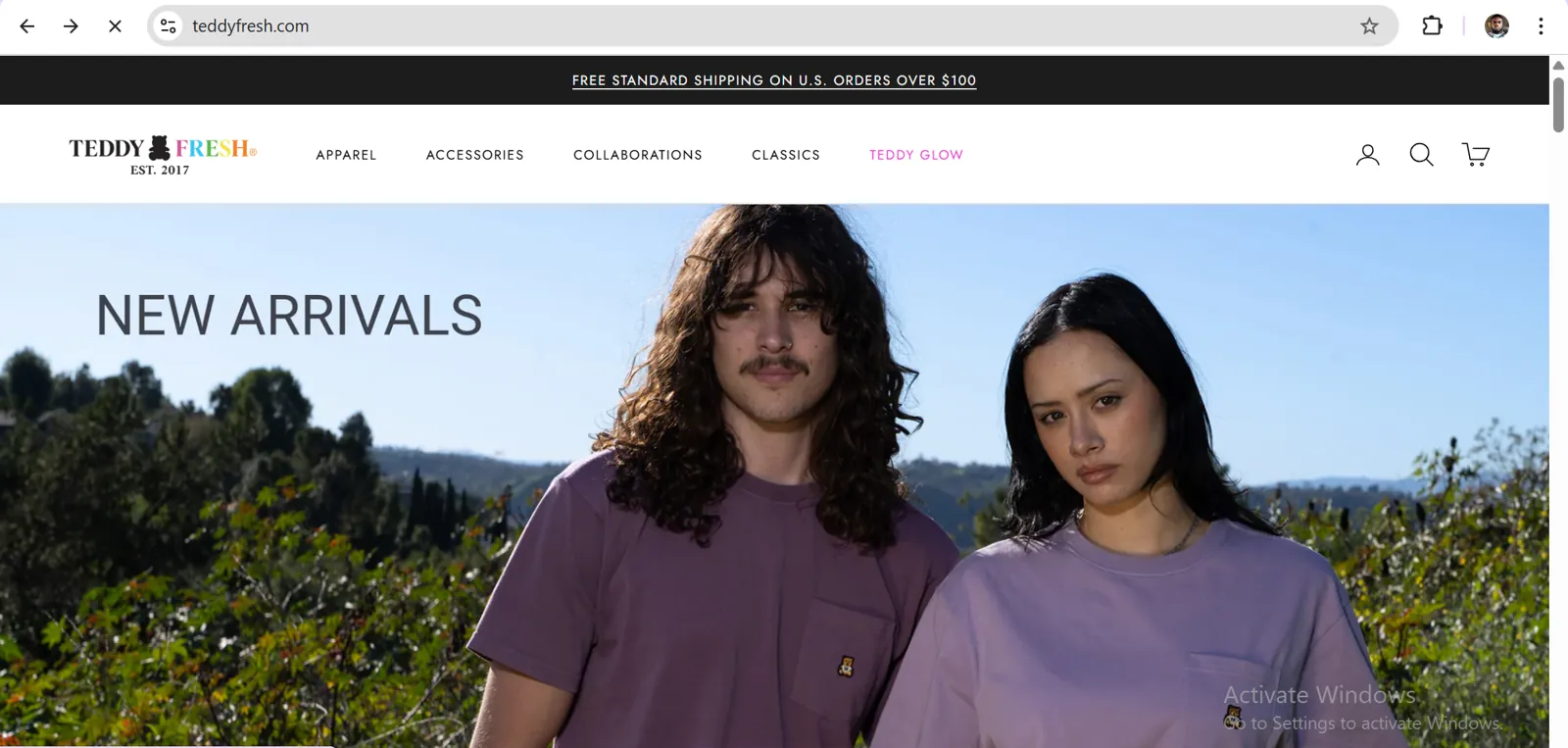Image resolution: width=1568 pixels, height=748 pixels.
Task: Stop page loading with the X button
Action: [115, 26]
